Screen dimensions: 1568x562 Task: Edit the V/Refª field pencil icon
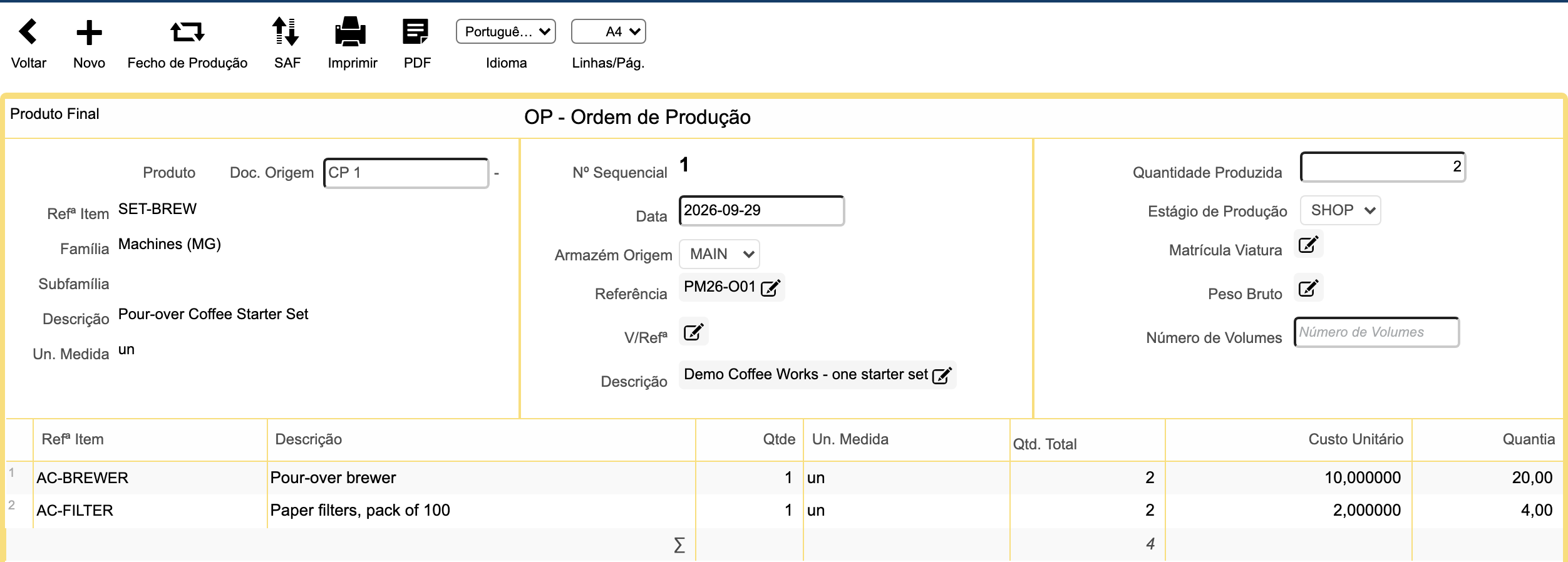694,332
